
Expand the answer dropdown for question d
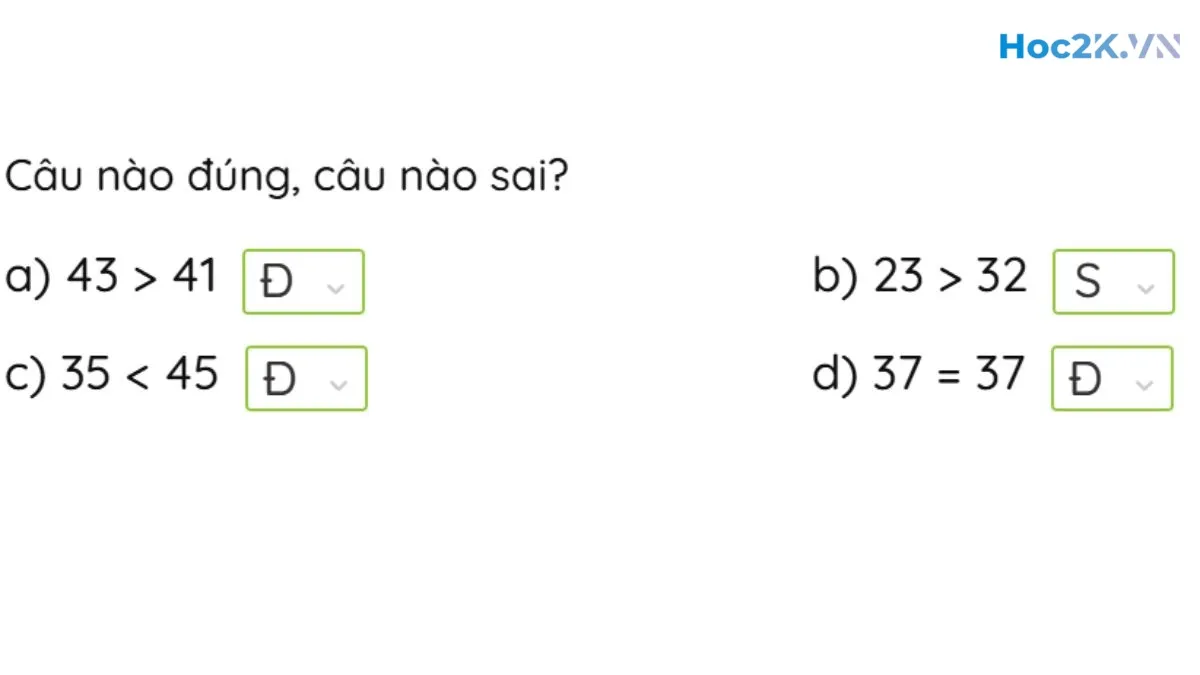[x=1112, y=378]
